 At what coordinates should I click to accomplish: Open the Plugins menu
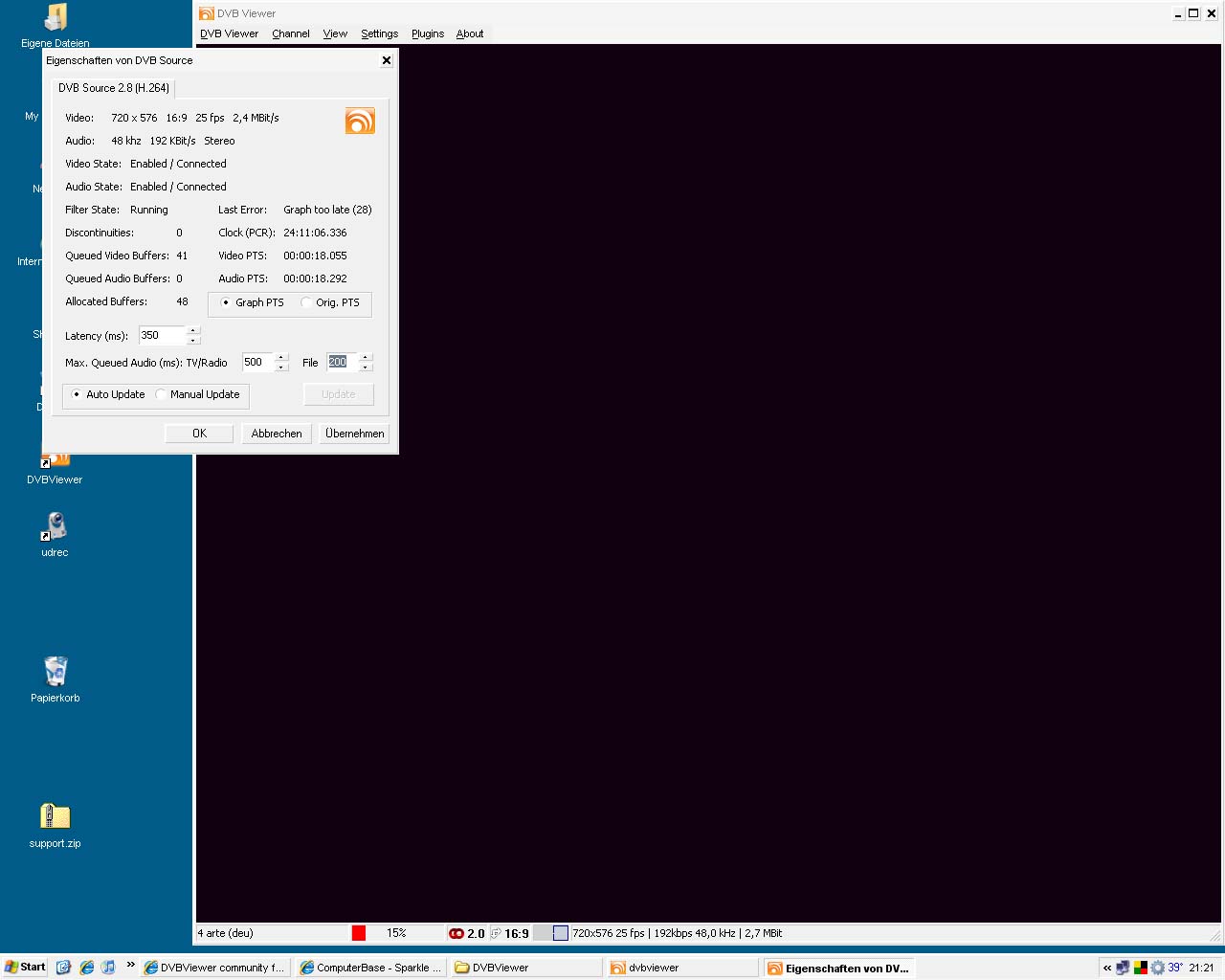click(428, 33)
